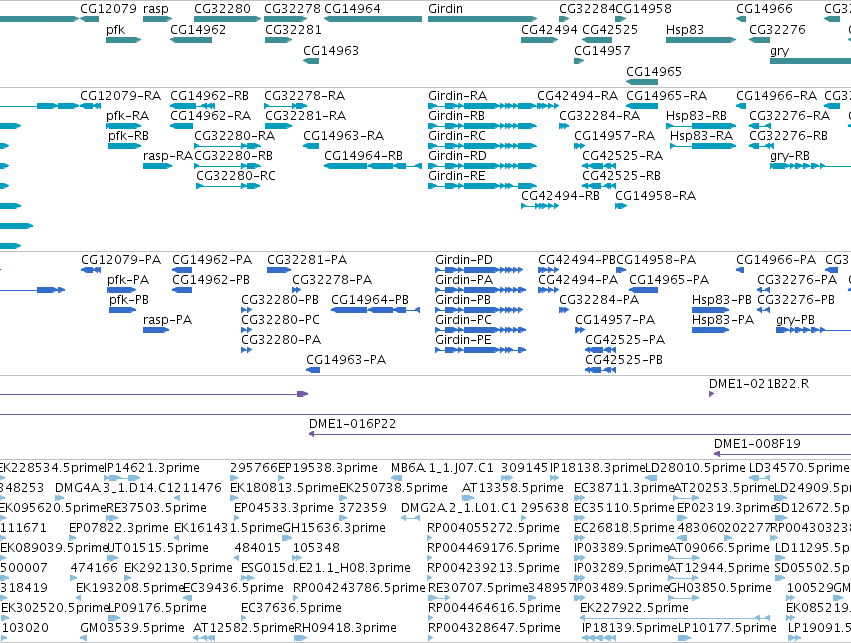Image resolution: width=851 pixels, height=643 pixels.
Task: Click EST label RP004328647.5prime
Action: pyautogui.click(x=494, y=628)
